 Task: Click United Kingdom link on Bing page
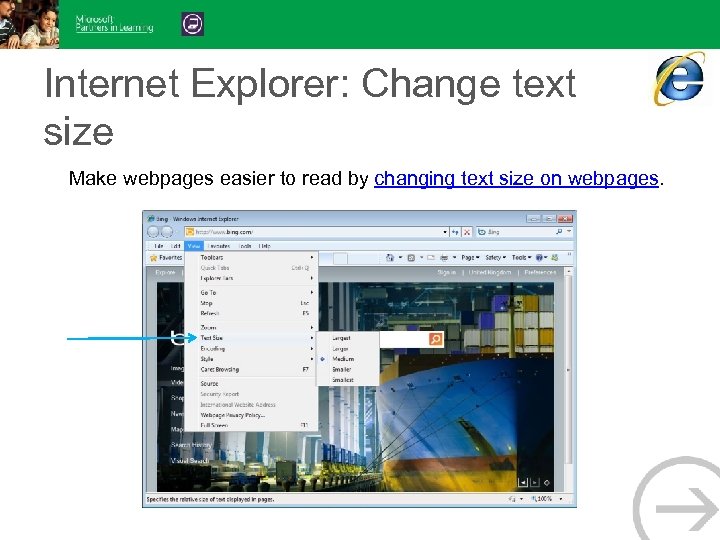pos(489,272)
